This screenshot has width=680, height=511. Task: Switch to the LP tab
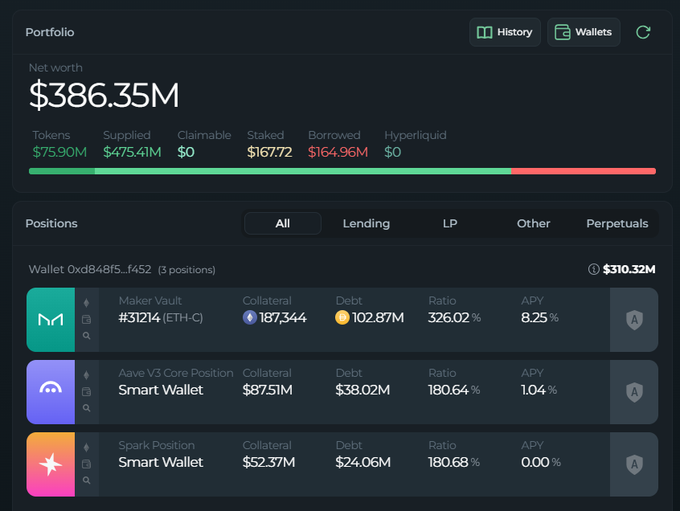(450, 223)
